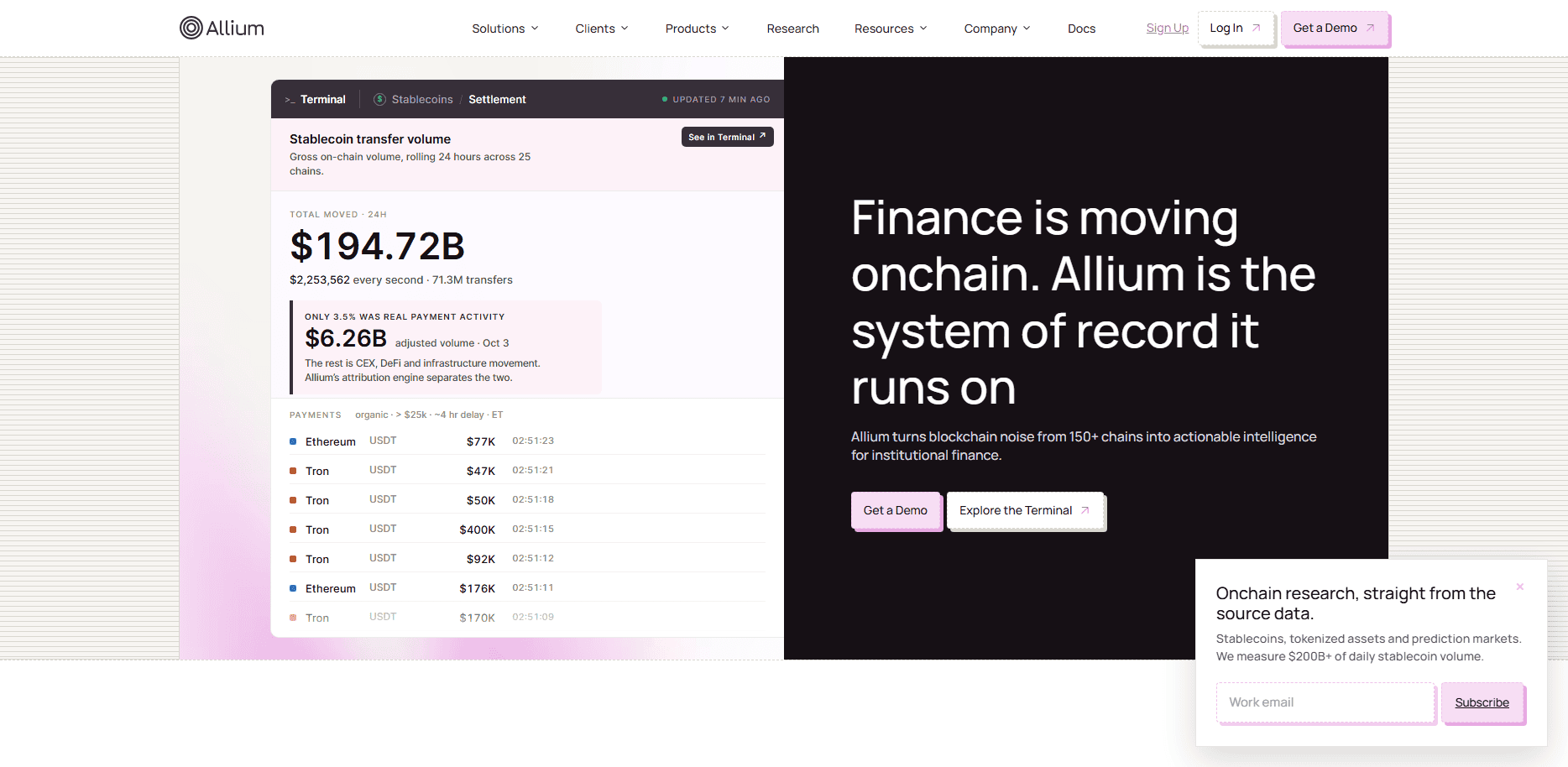This screenshot has height=767, width=1568.
Task: Click the Allium logo icon
Action: coord(191,28)
